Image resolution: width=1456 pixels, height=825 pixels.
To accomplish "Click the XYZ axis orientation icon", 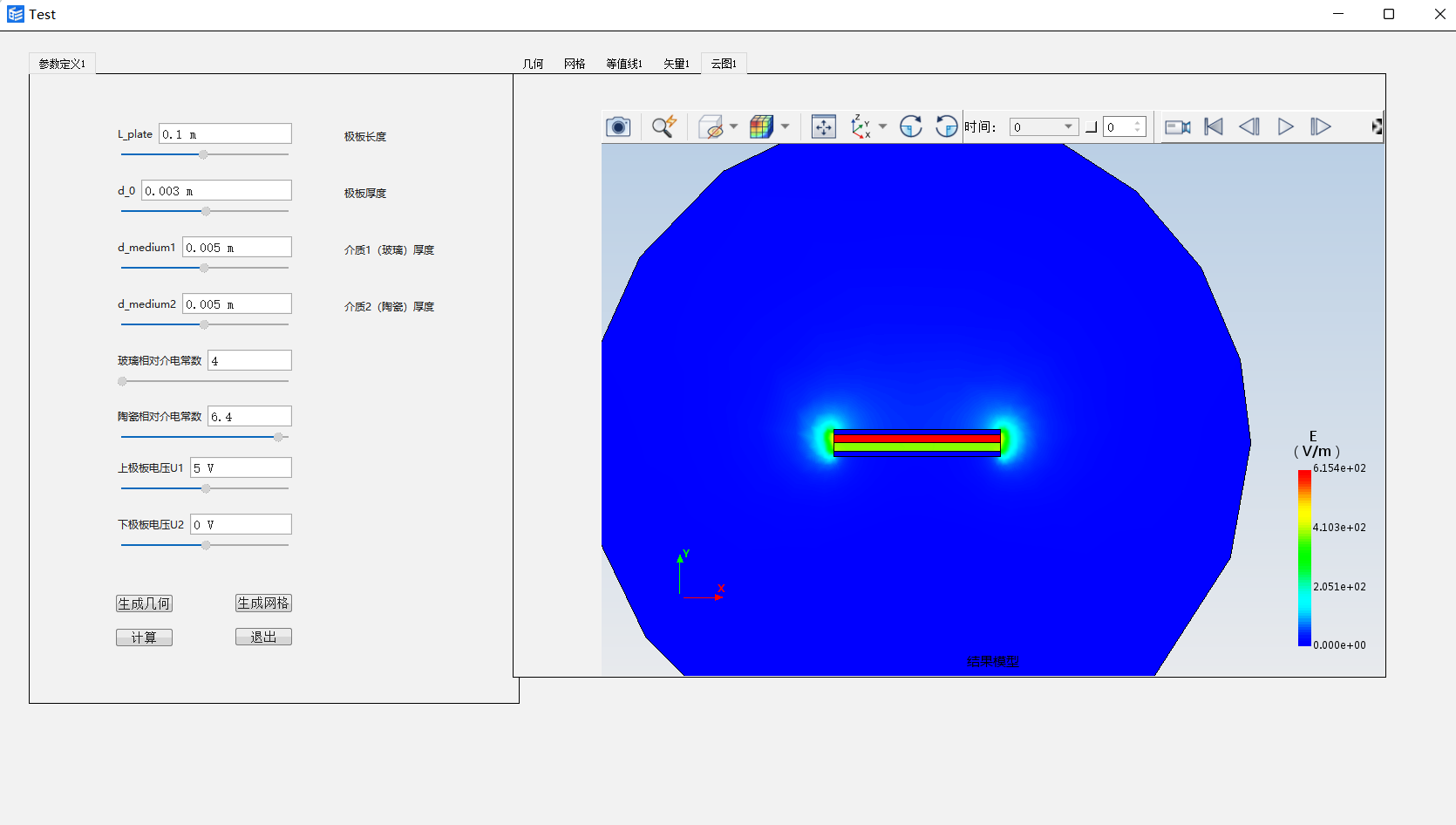I will tap(861, 127).
